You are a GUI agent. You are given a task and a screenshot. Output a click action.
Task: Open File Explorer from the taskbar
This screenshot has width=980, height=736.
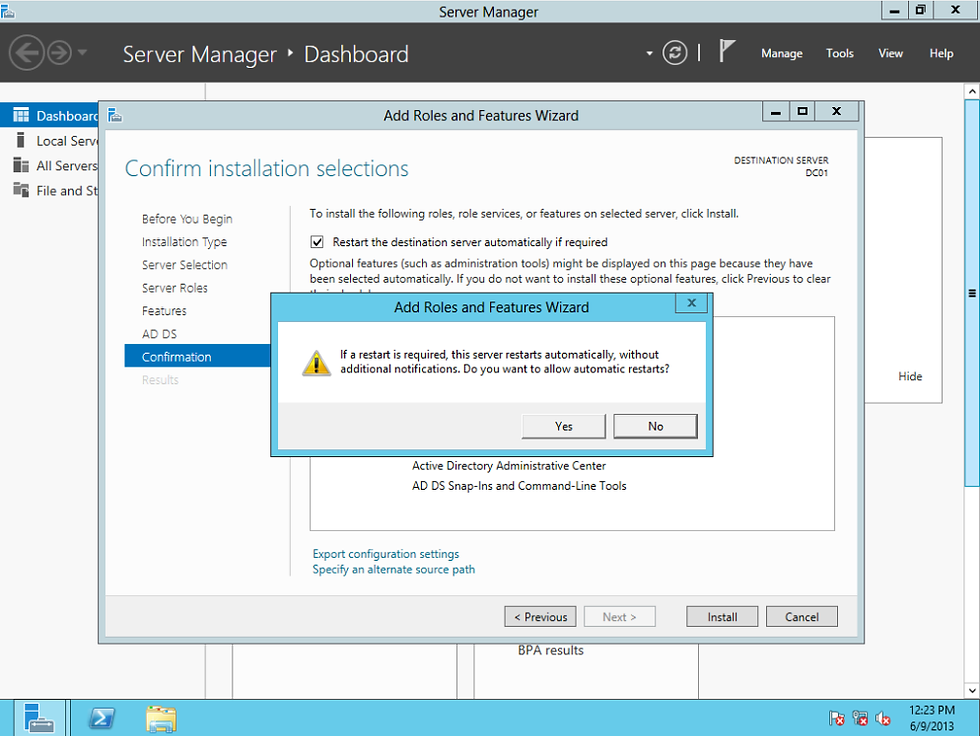161,719
